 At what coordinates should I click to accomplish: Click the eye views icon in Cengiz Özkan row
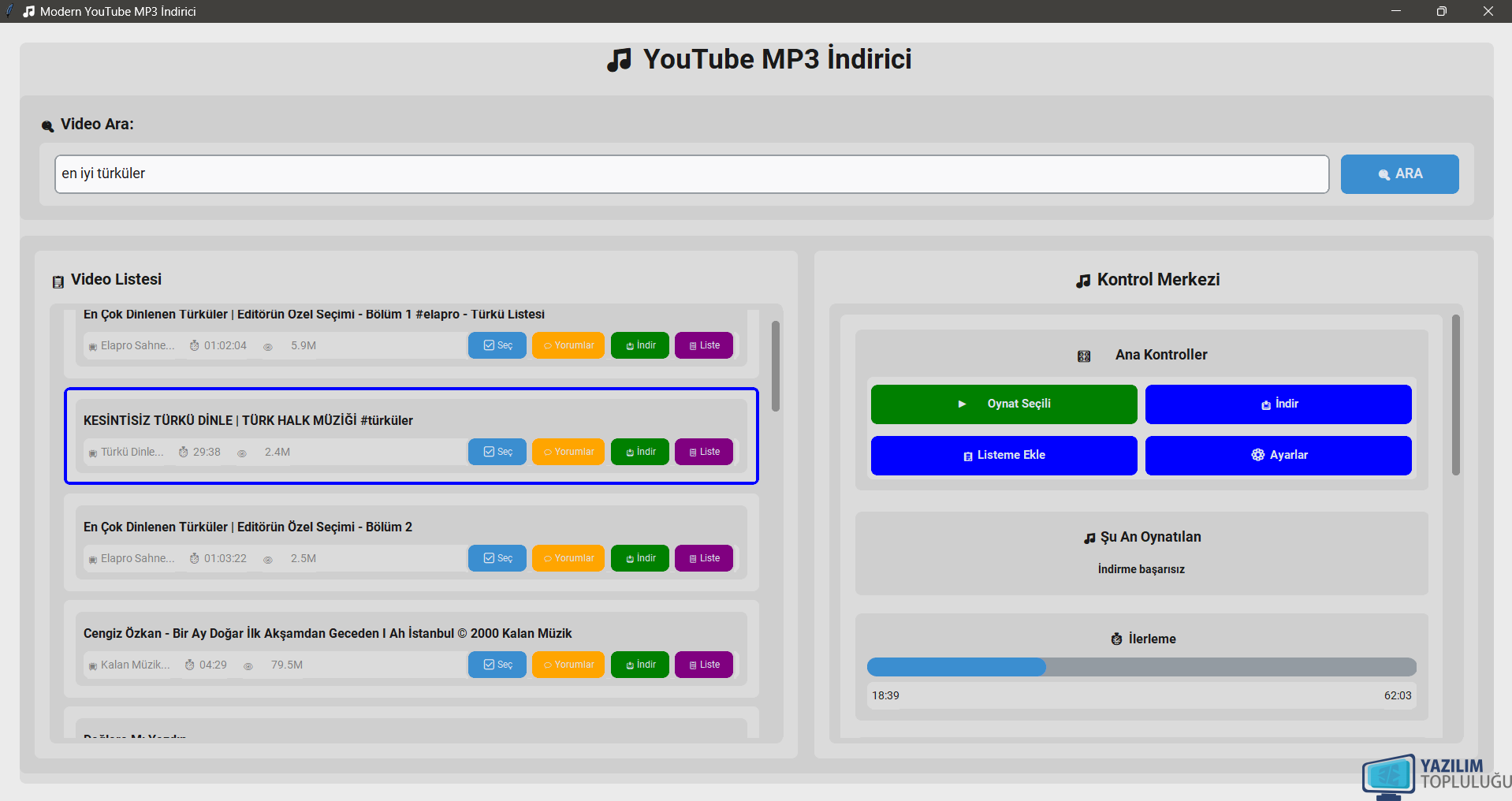[x=248, y=666]
